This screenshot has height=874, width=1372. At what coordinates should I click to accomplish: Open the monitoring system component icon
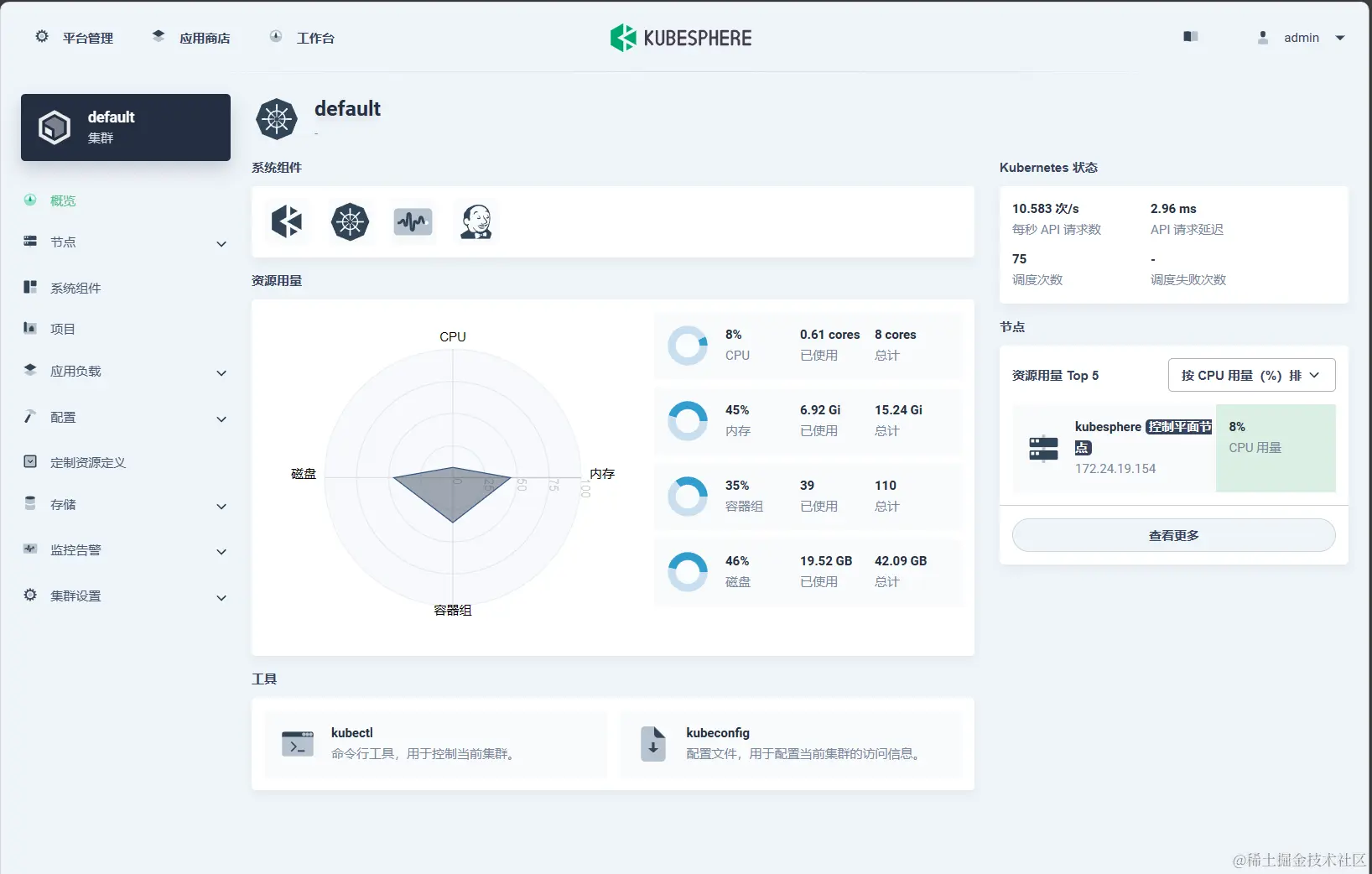(413, 222)
